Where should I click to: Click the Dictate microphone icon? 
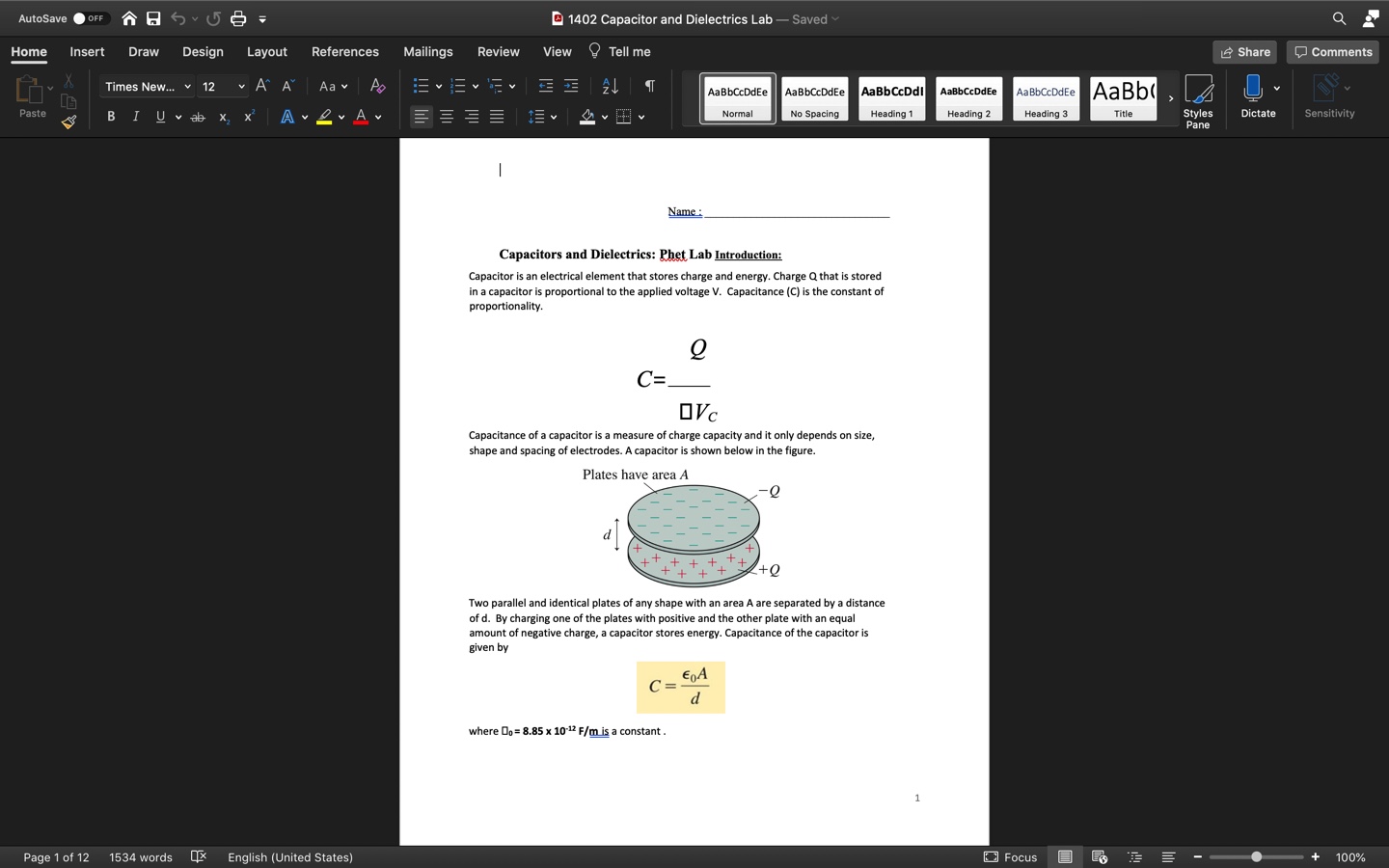(1252, 89)
